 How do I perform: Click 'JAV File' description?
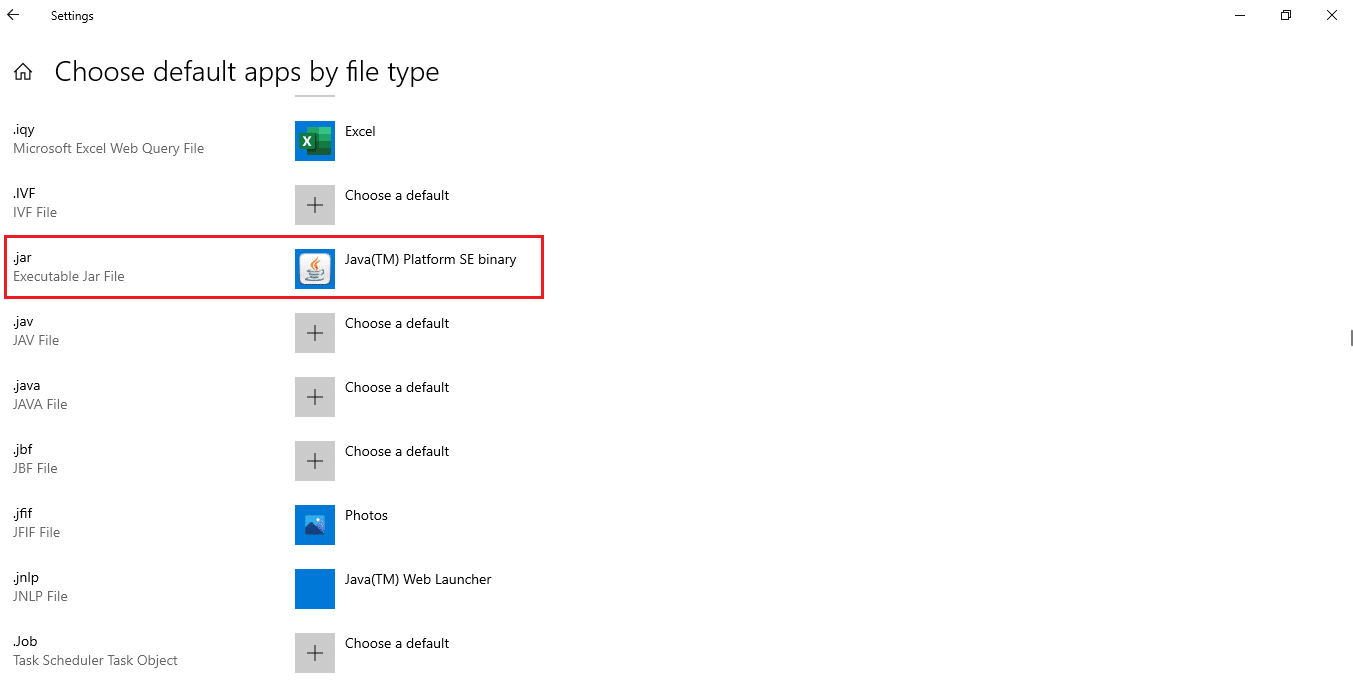36,340
